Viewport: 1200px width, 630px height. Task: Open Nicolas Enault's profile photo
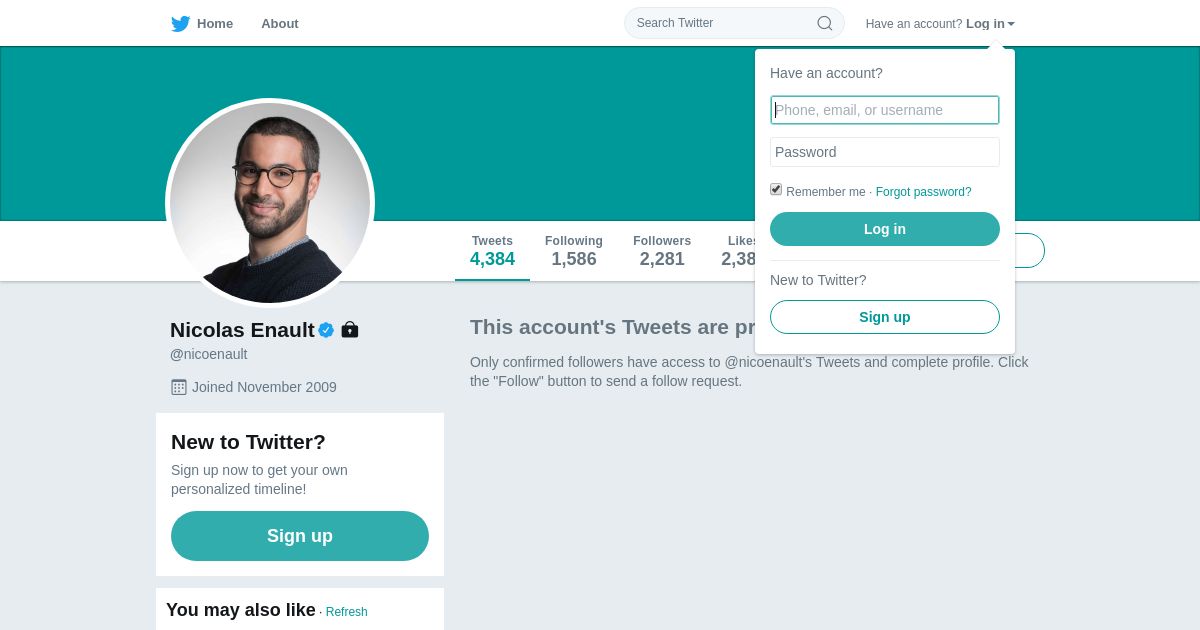270,203
